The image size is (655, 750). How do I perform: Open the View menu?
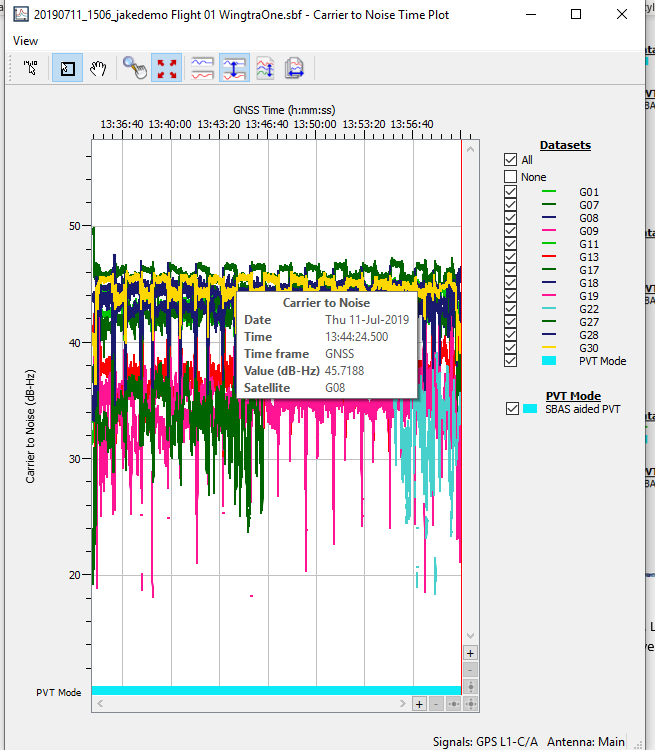[x=26, y=41]
